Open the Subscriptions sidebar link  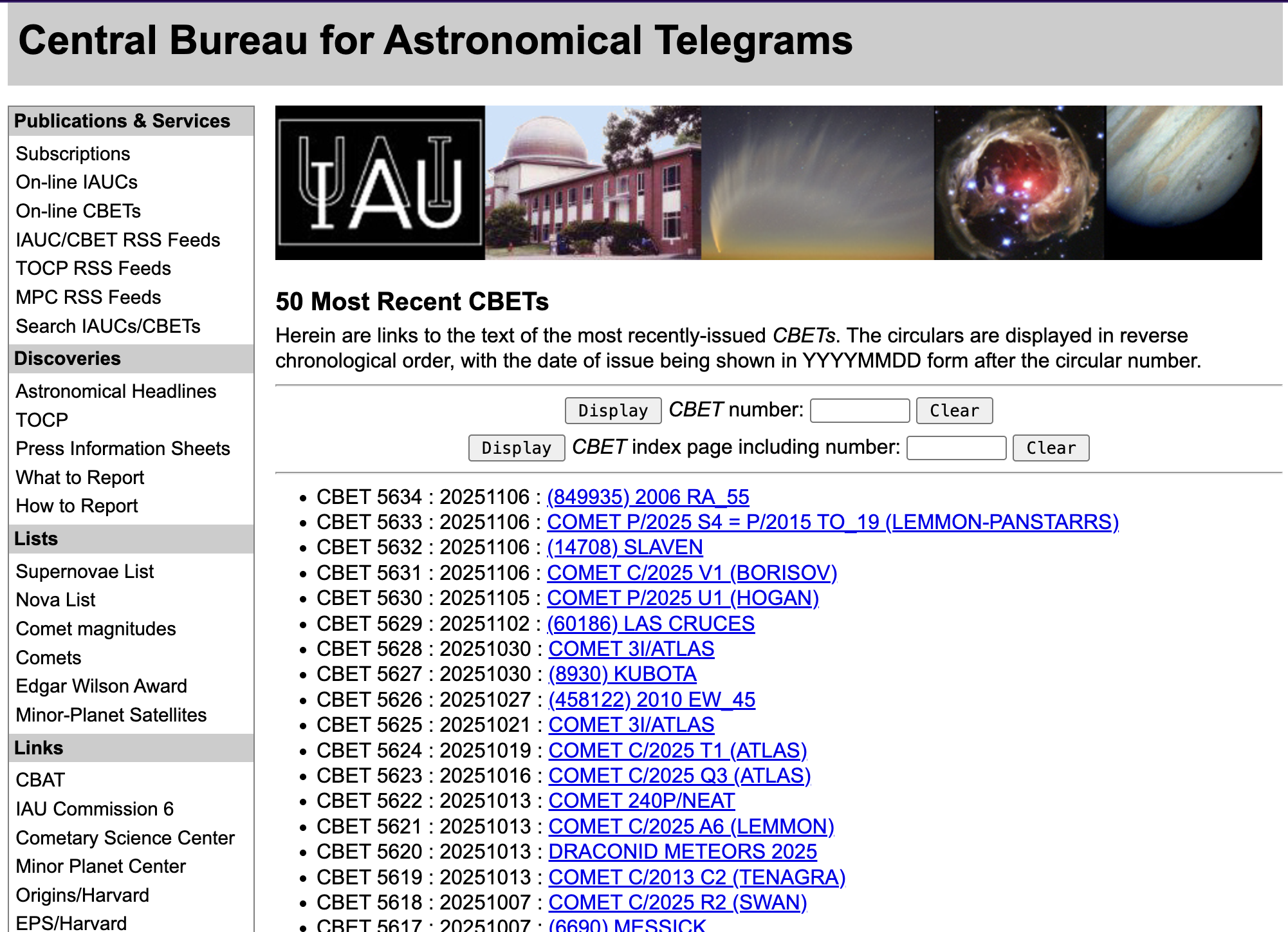[x=73, y=154]
